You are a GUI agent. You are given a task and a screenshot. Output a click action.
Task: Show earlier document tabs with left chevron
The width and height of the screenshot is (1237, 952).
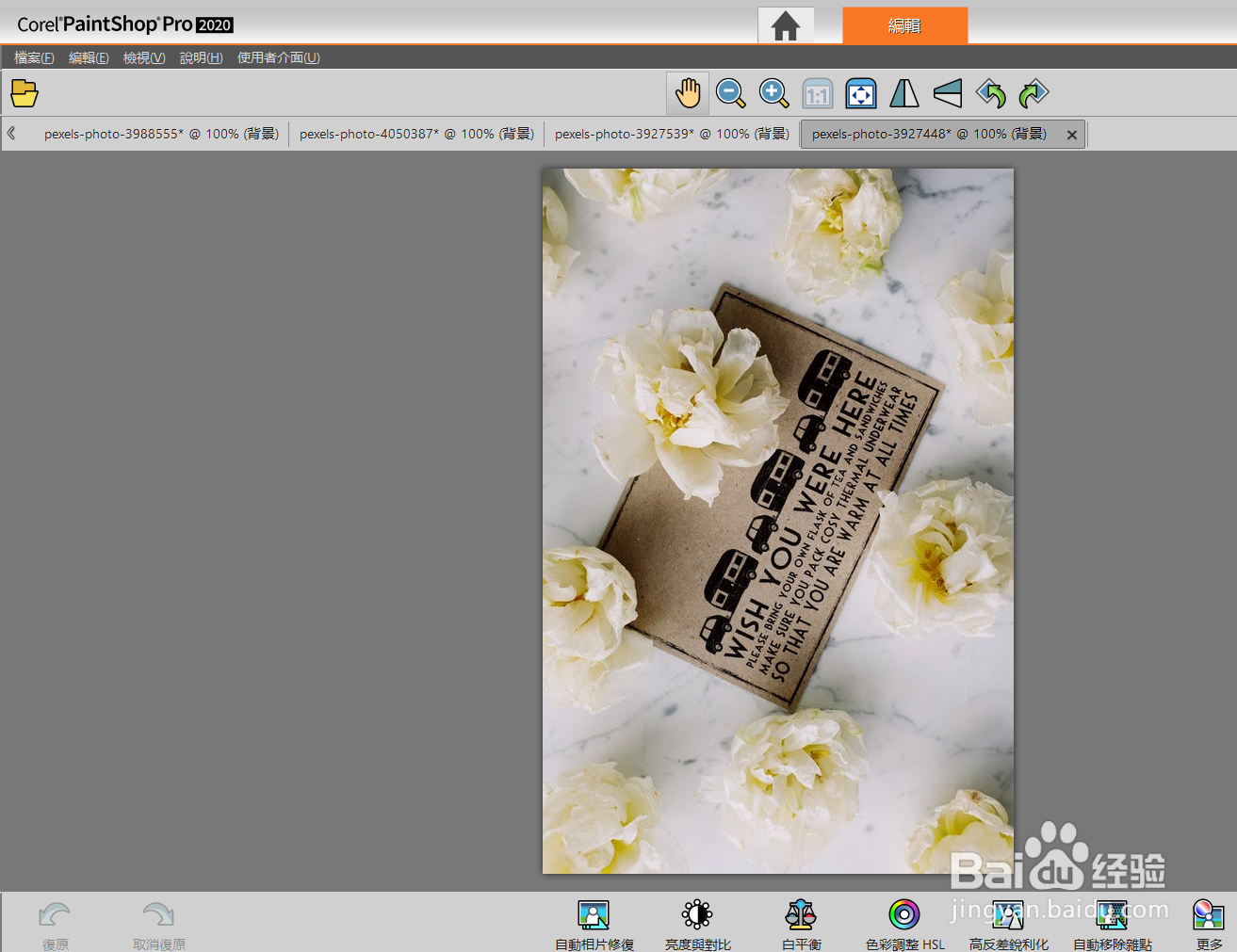(11, 134)
